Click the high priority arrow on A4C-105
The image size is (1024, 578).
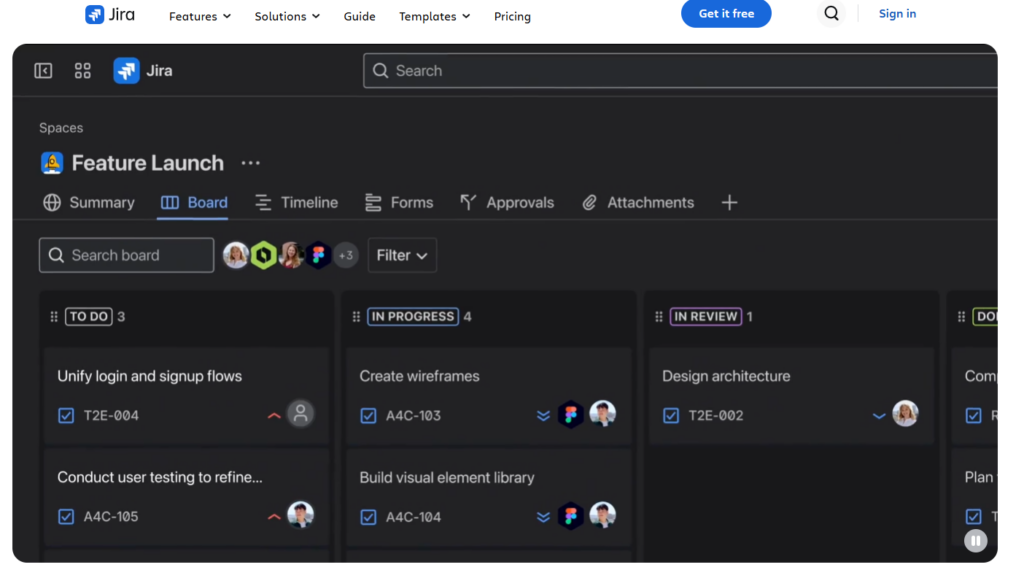[x=274, y=517]
